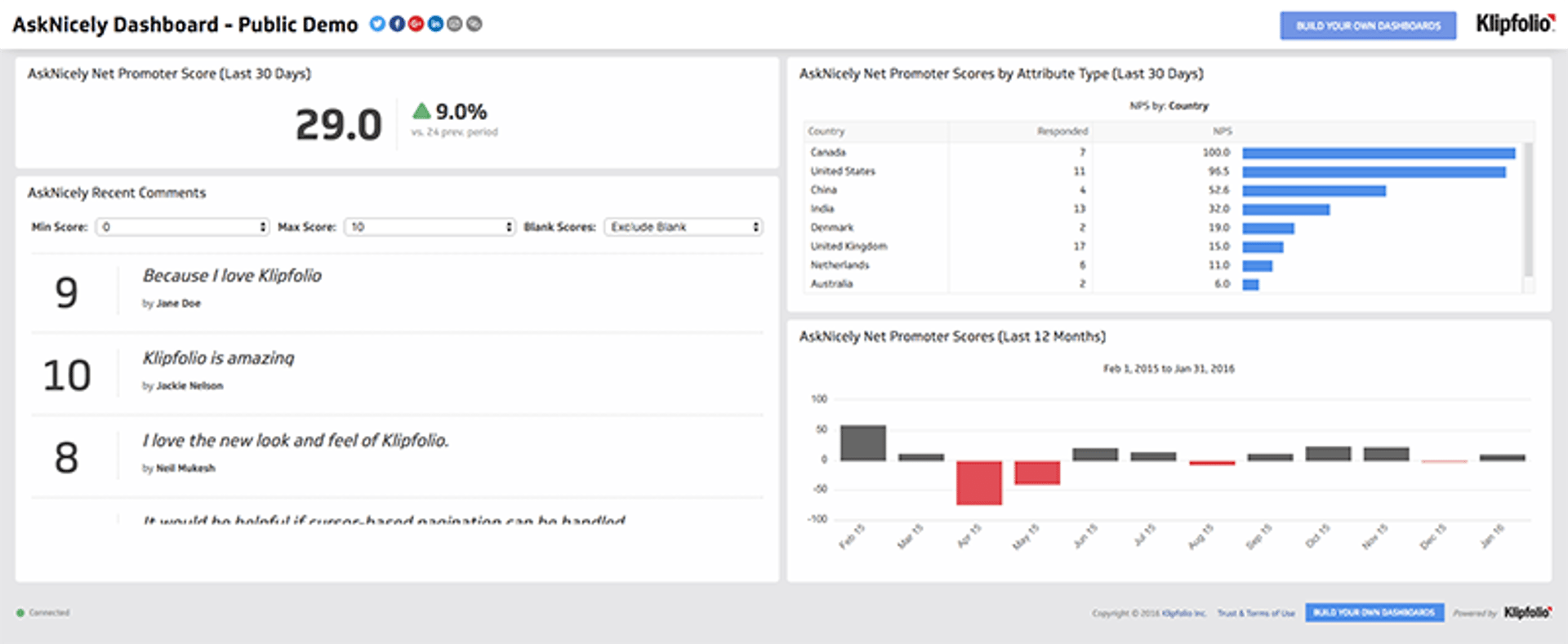Share dashboard on Google Plus
The image size is (1568, 644).
tap(416, 24)
